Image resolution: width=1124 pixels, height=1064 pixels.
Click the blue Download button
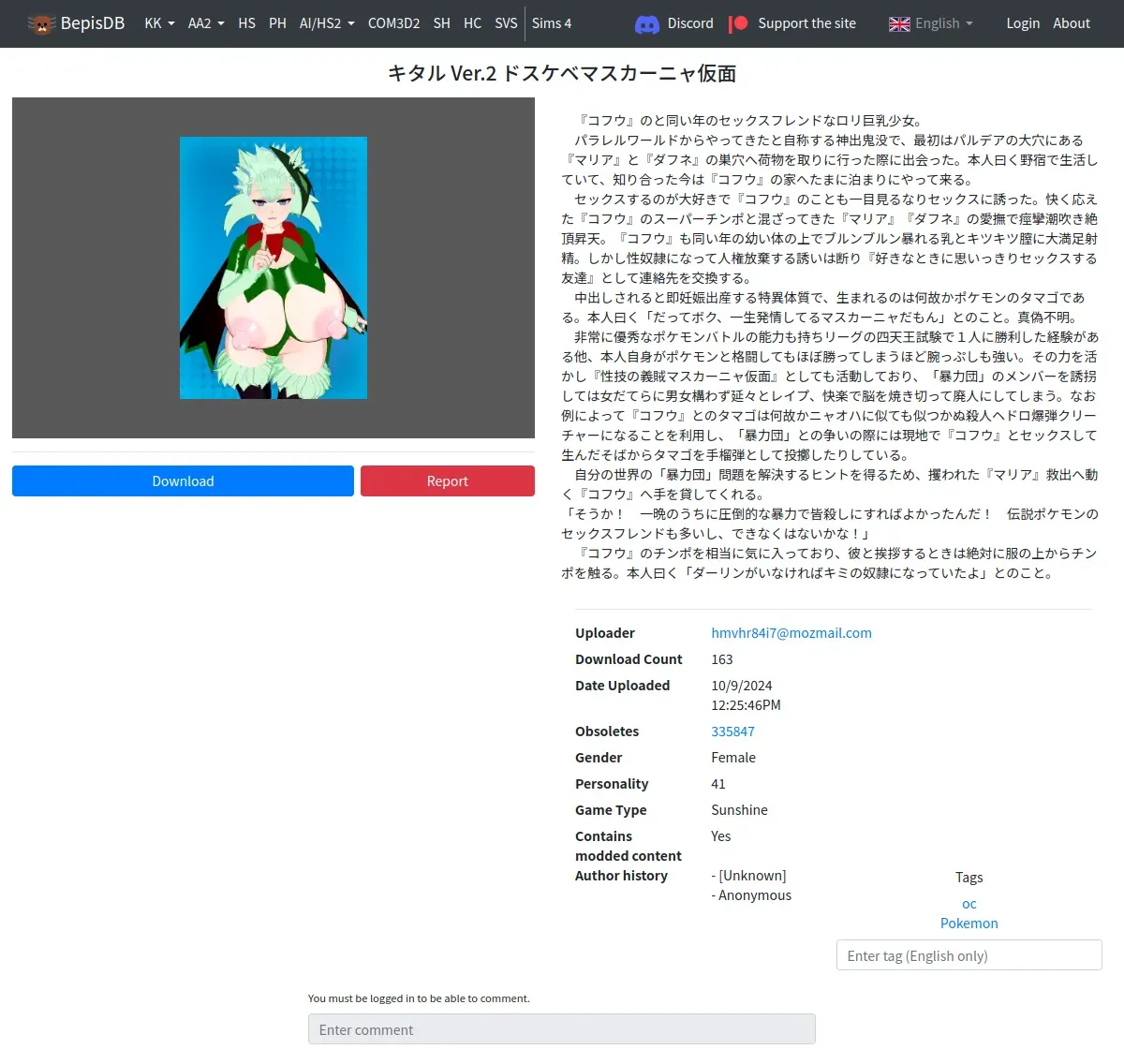pyautogui.click(x=183, y=481)
